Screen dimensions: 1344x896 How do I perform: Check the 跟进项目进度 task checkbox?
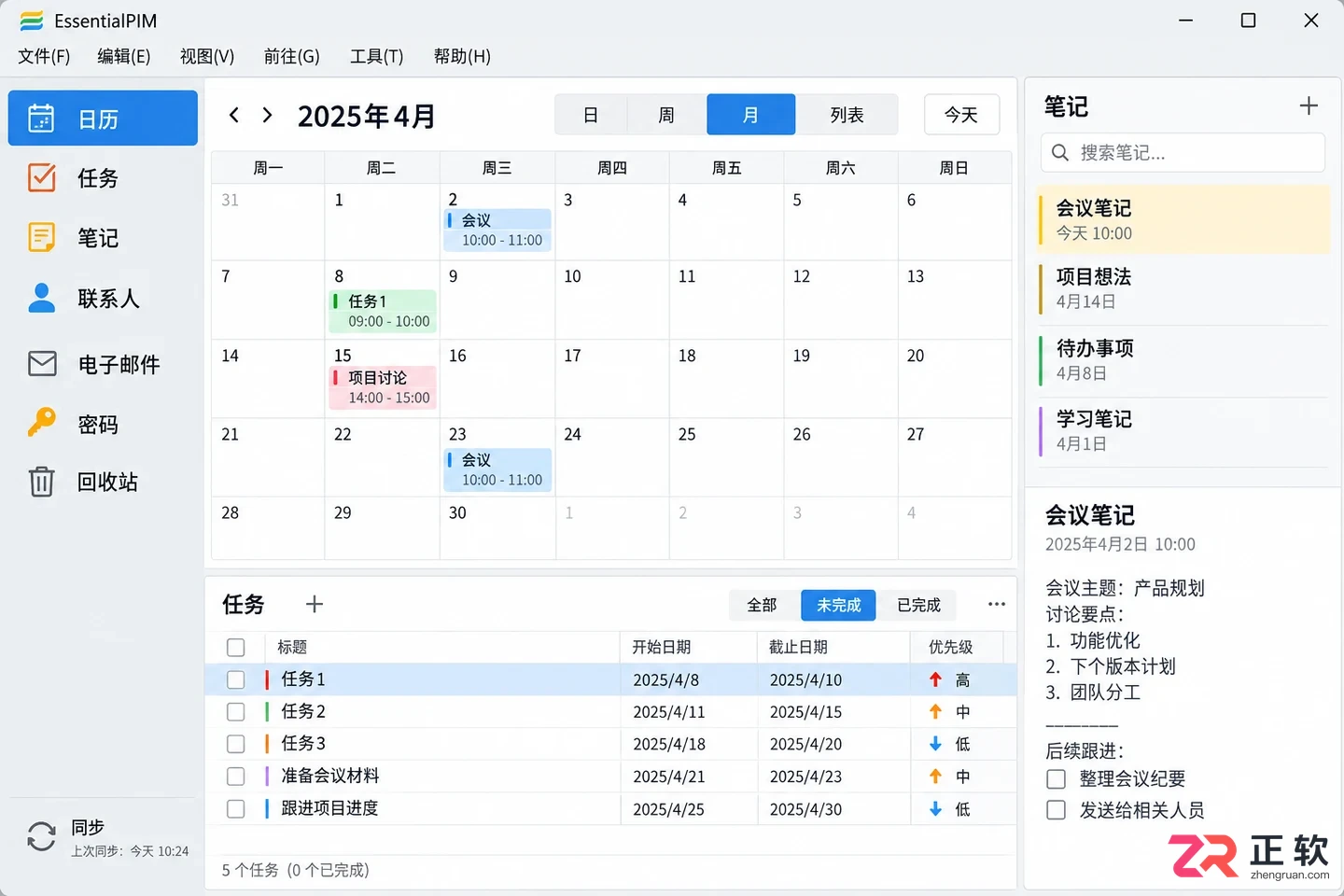[236, 808]
